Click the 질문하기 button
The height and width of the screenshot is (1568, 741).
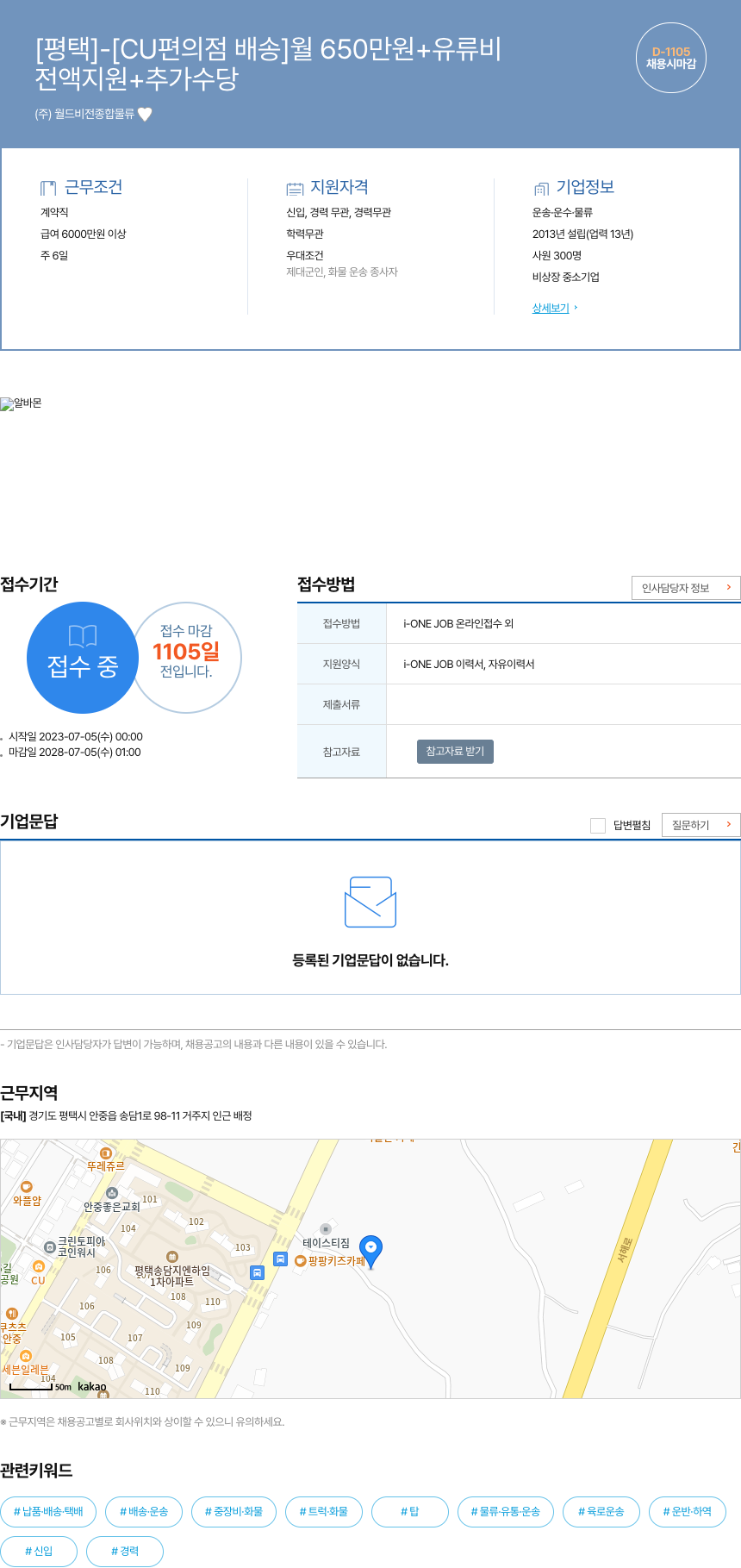[x=701, y=825]
